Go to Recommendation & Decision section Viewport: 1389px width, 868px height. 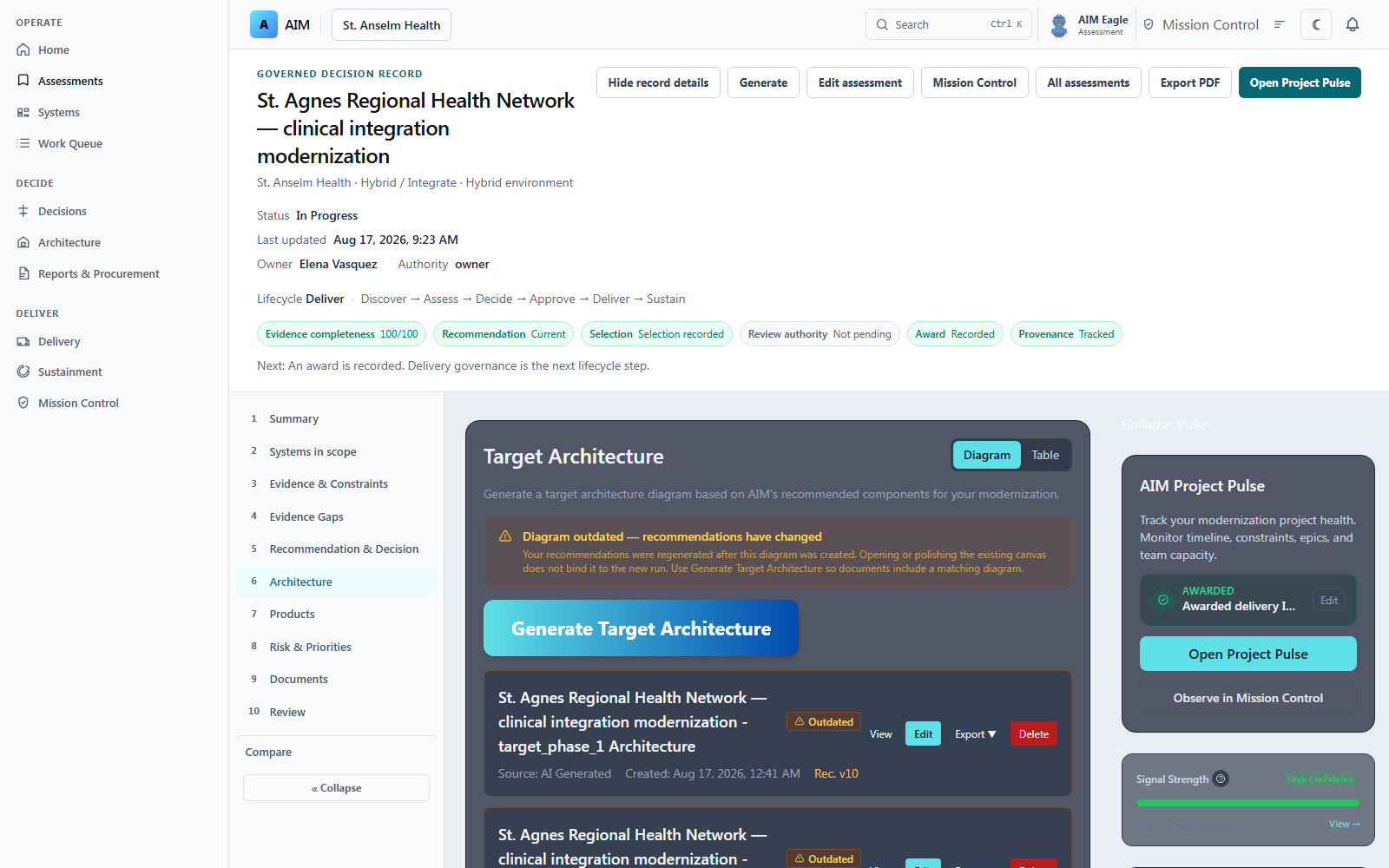336,549
